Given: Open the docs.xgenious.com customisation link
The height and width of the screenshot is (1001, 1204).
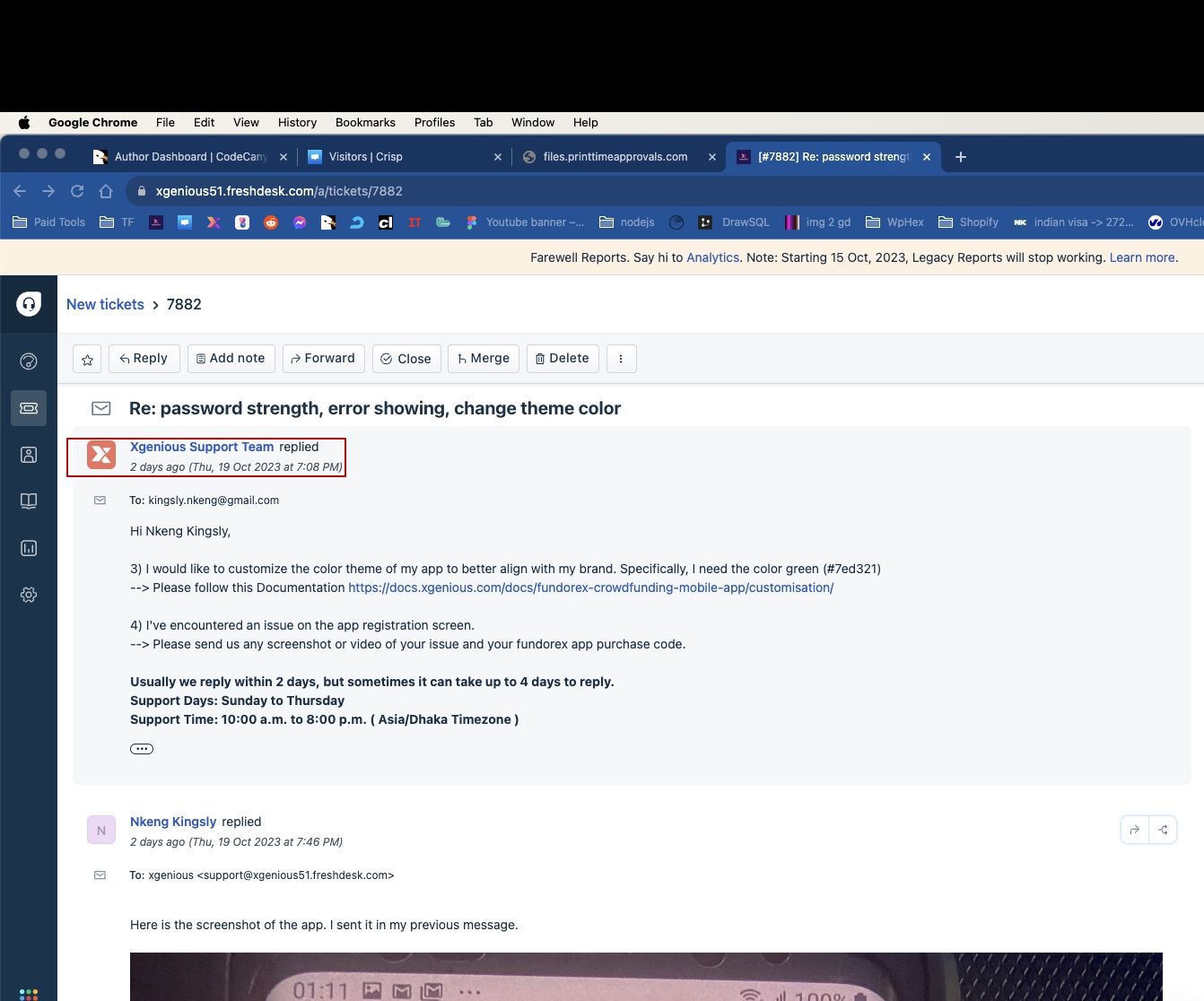Looking at the screenshot, I should [590, 588].
